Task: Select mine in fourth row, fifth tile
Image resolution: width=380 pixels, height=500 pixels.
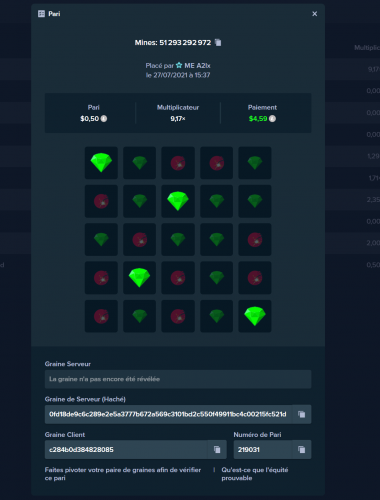Action: 255,278
